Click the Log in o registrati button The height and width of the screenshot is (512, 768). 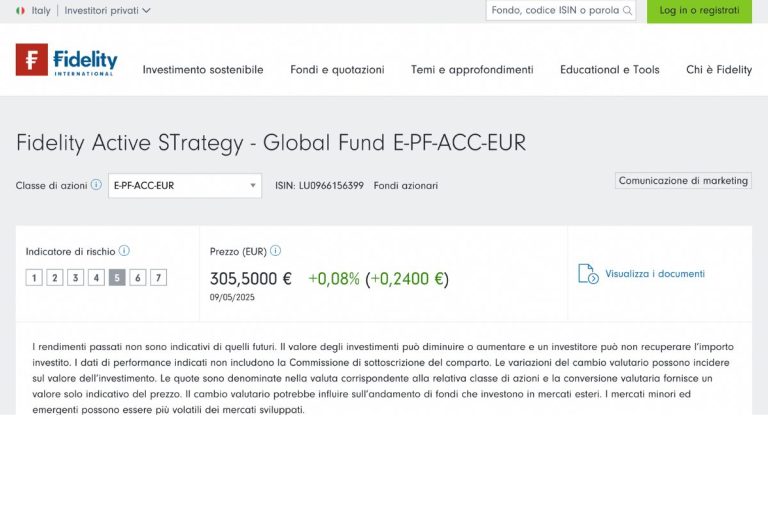(x=699, y=11)
